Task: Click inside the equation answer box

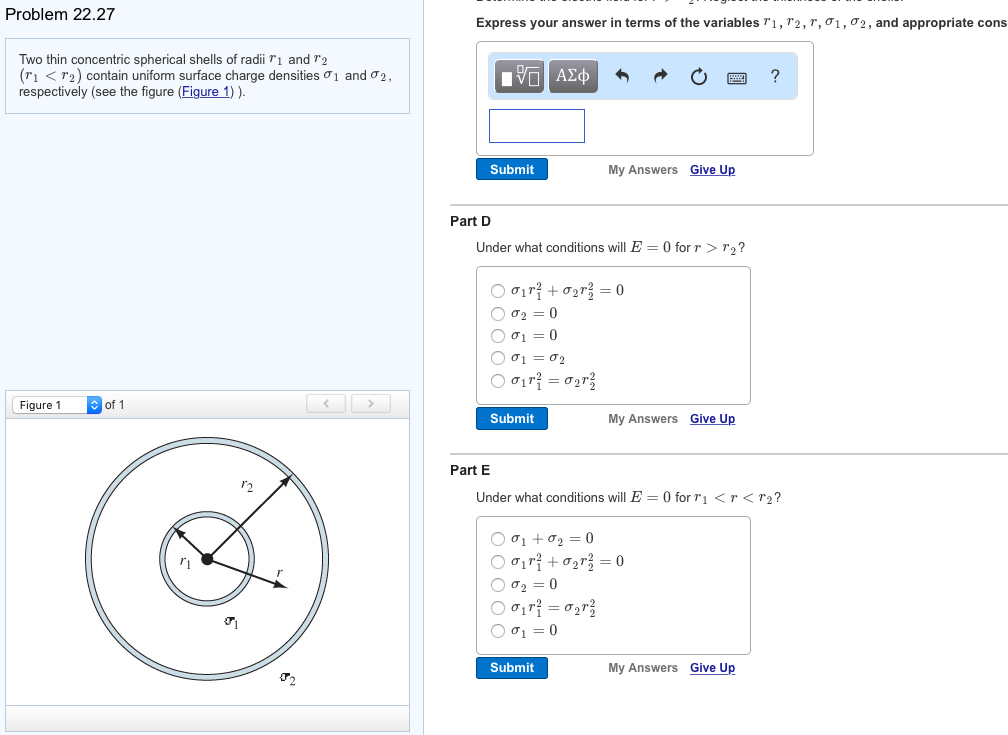Action: point(536,125)
